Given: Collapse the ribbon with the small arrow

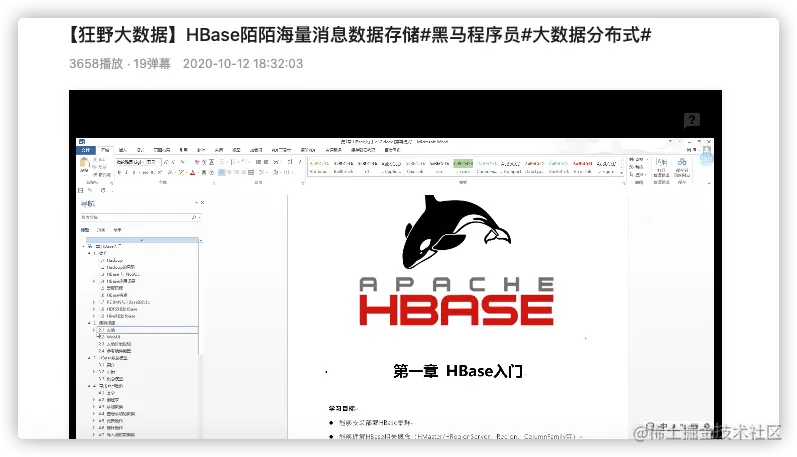Looking at the screenshot, I should (x=709, y=184).
